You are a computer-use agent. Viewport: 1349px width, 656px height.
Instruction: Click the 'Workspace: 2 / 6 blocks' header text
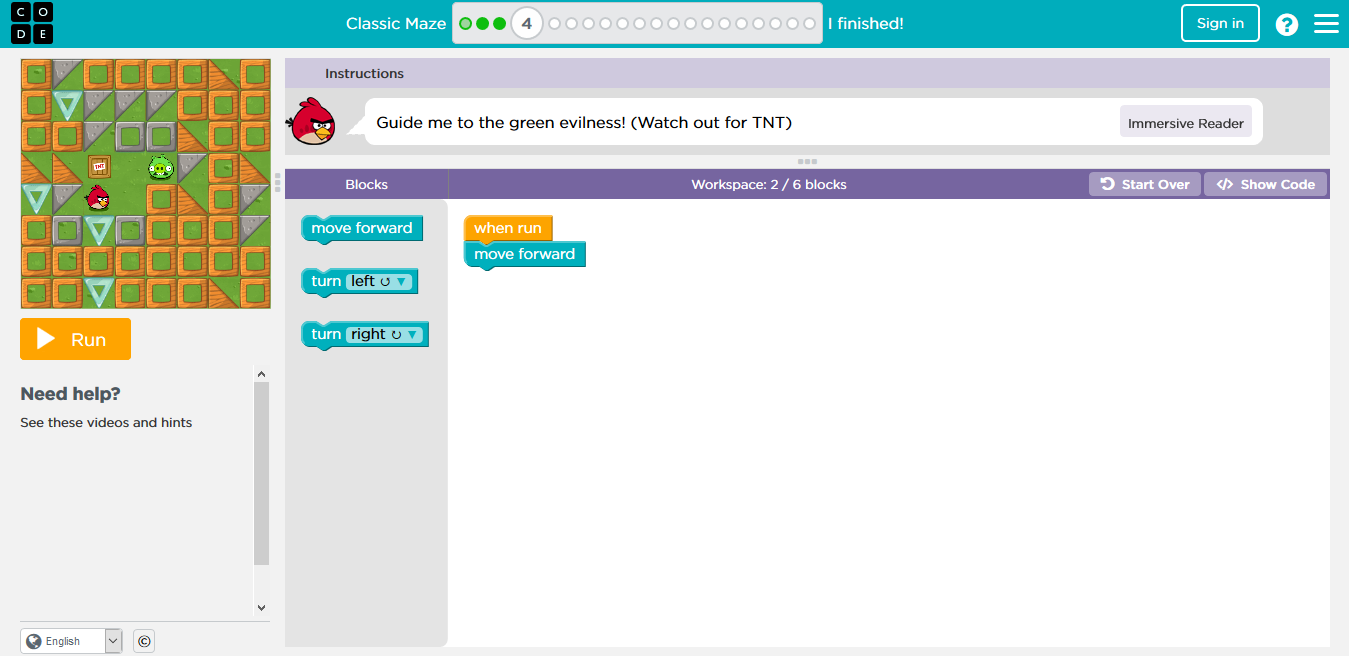pyautogui.click(x=769, y=184)
